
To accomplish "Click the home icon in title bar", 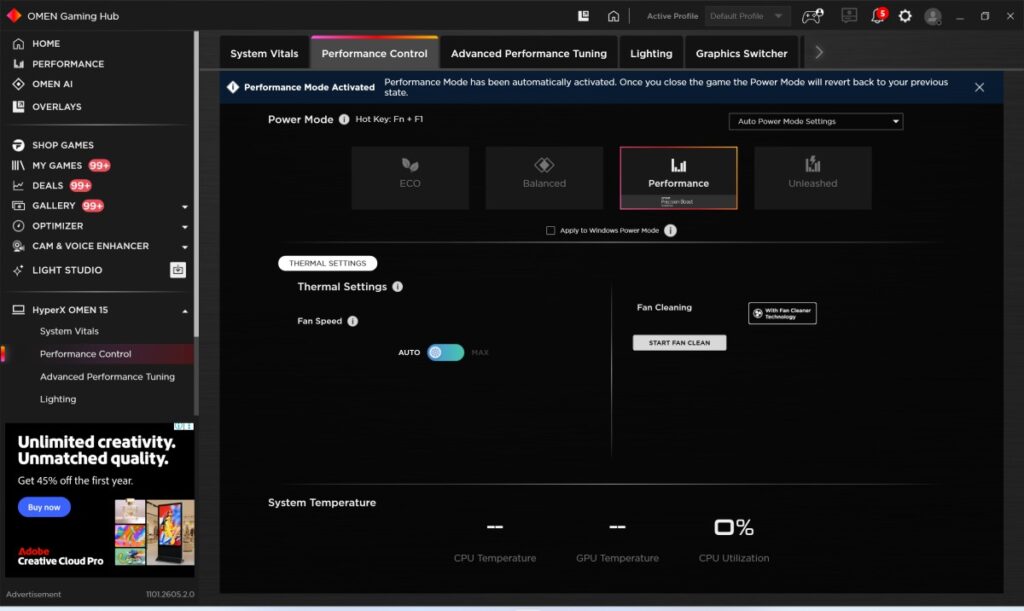I will 613,16.
